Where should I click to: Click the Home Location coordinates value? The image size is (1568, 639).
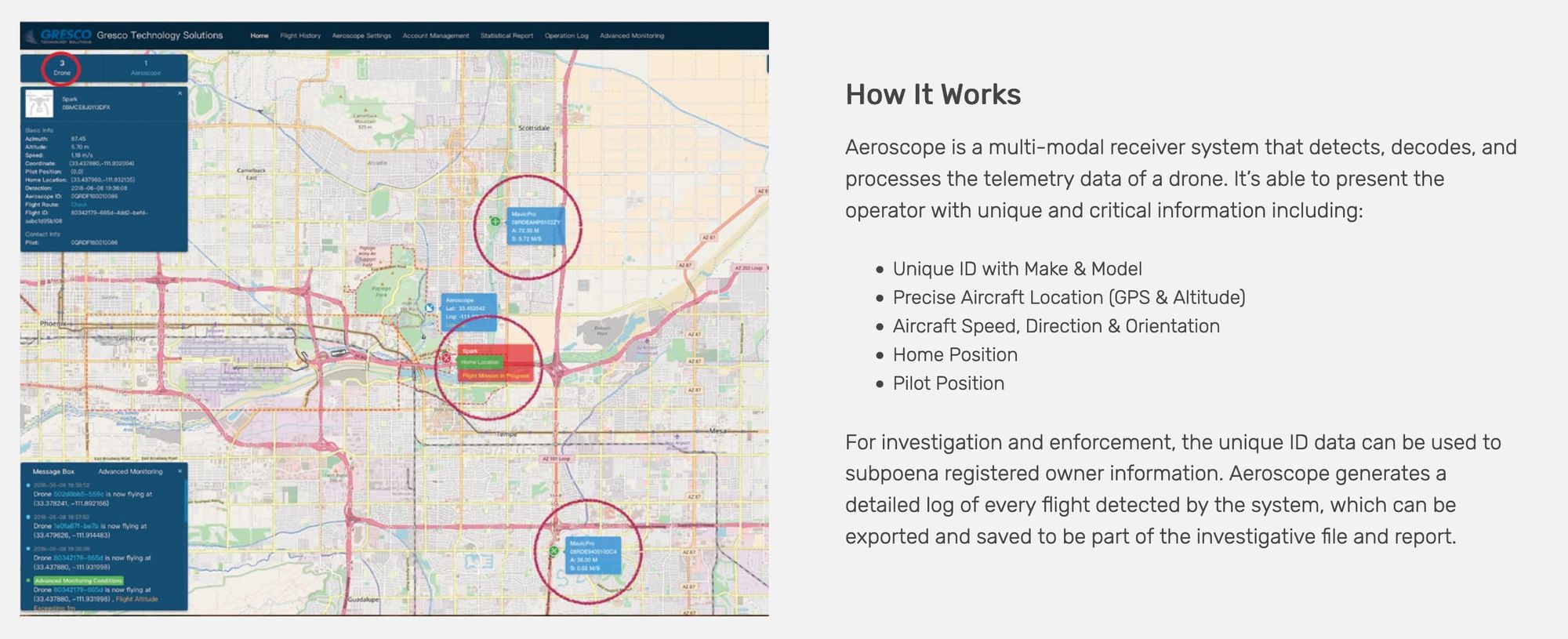[103, 180]
